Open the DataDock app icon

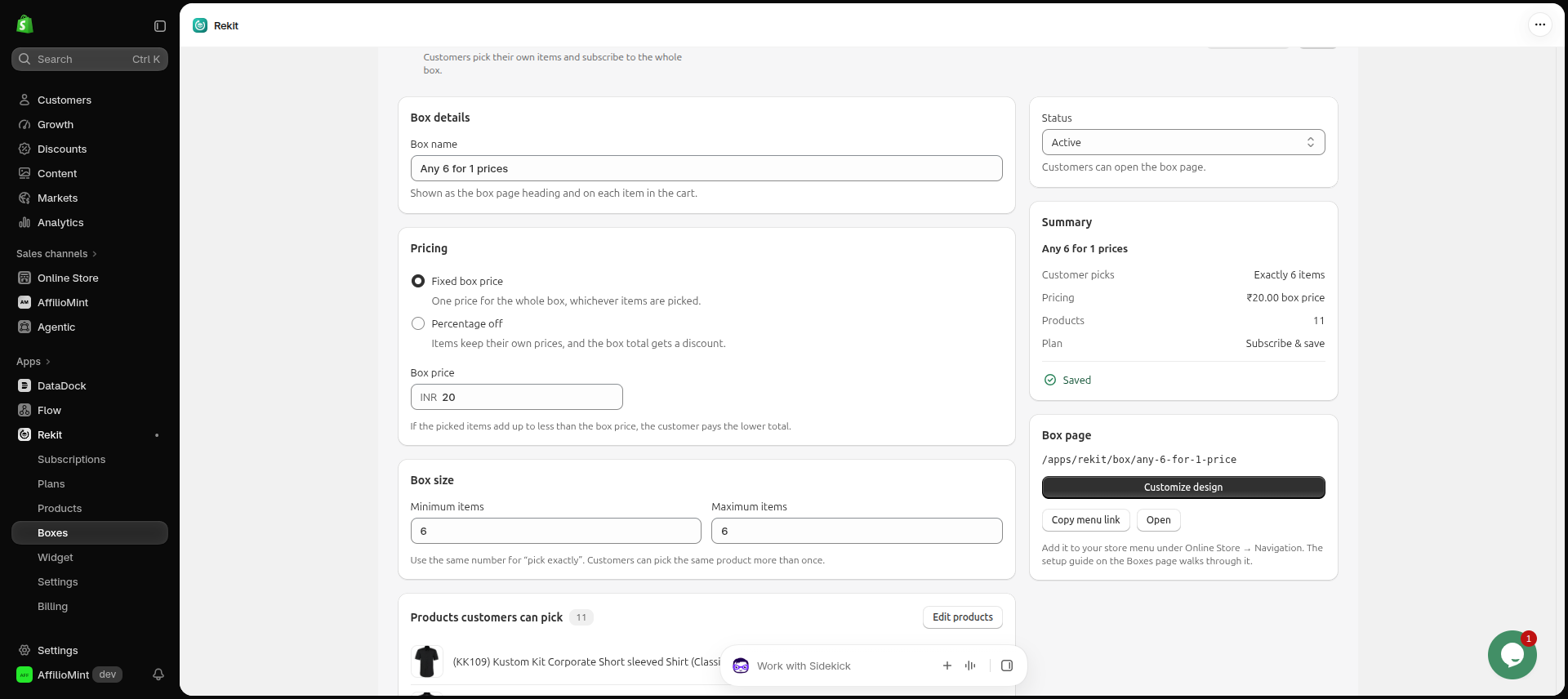click(x=24, y=385)
